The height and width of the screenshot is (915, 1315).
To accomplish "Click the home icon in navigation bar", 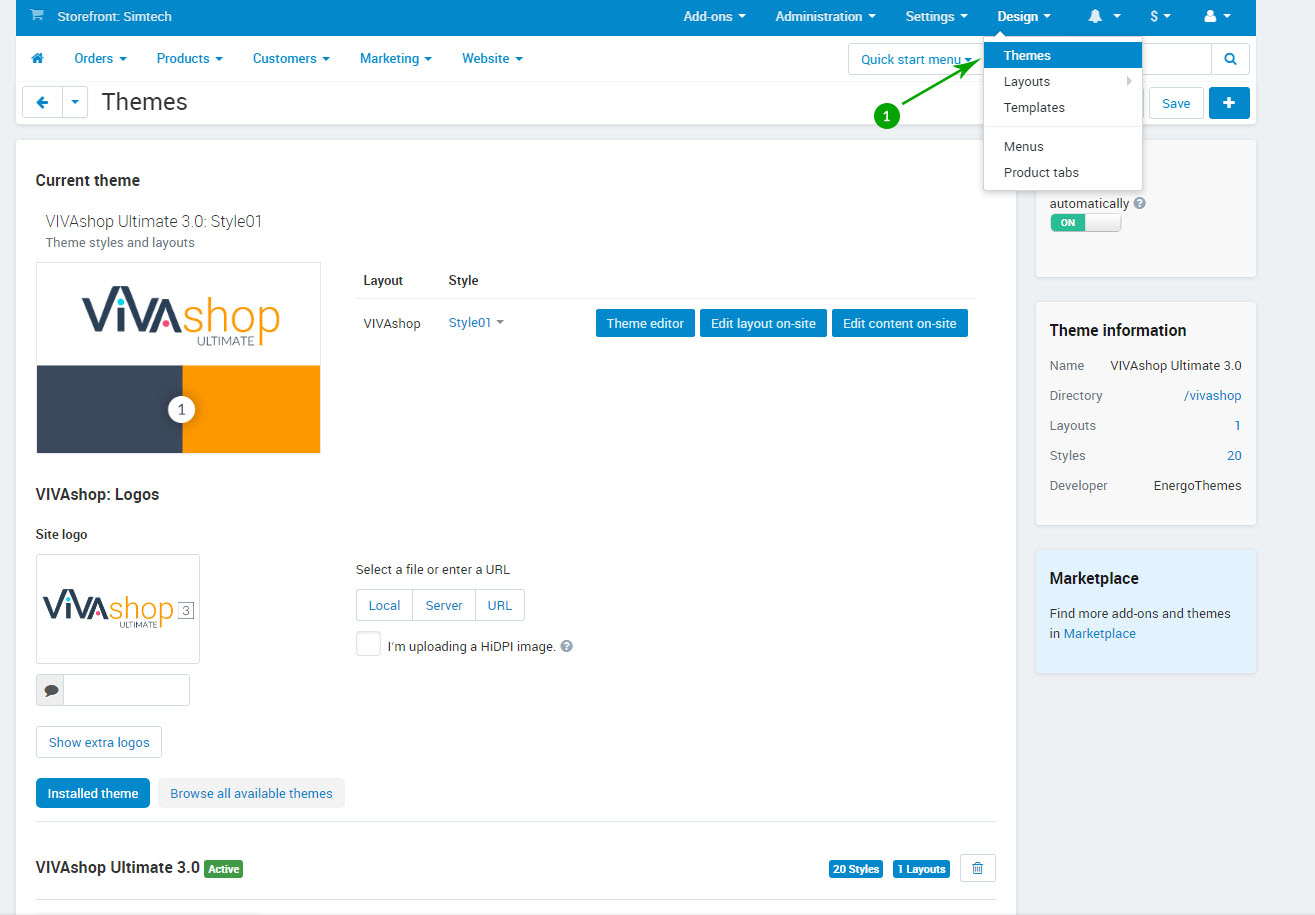I will pos(38,59).
